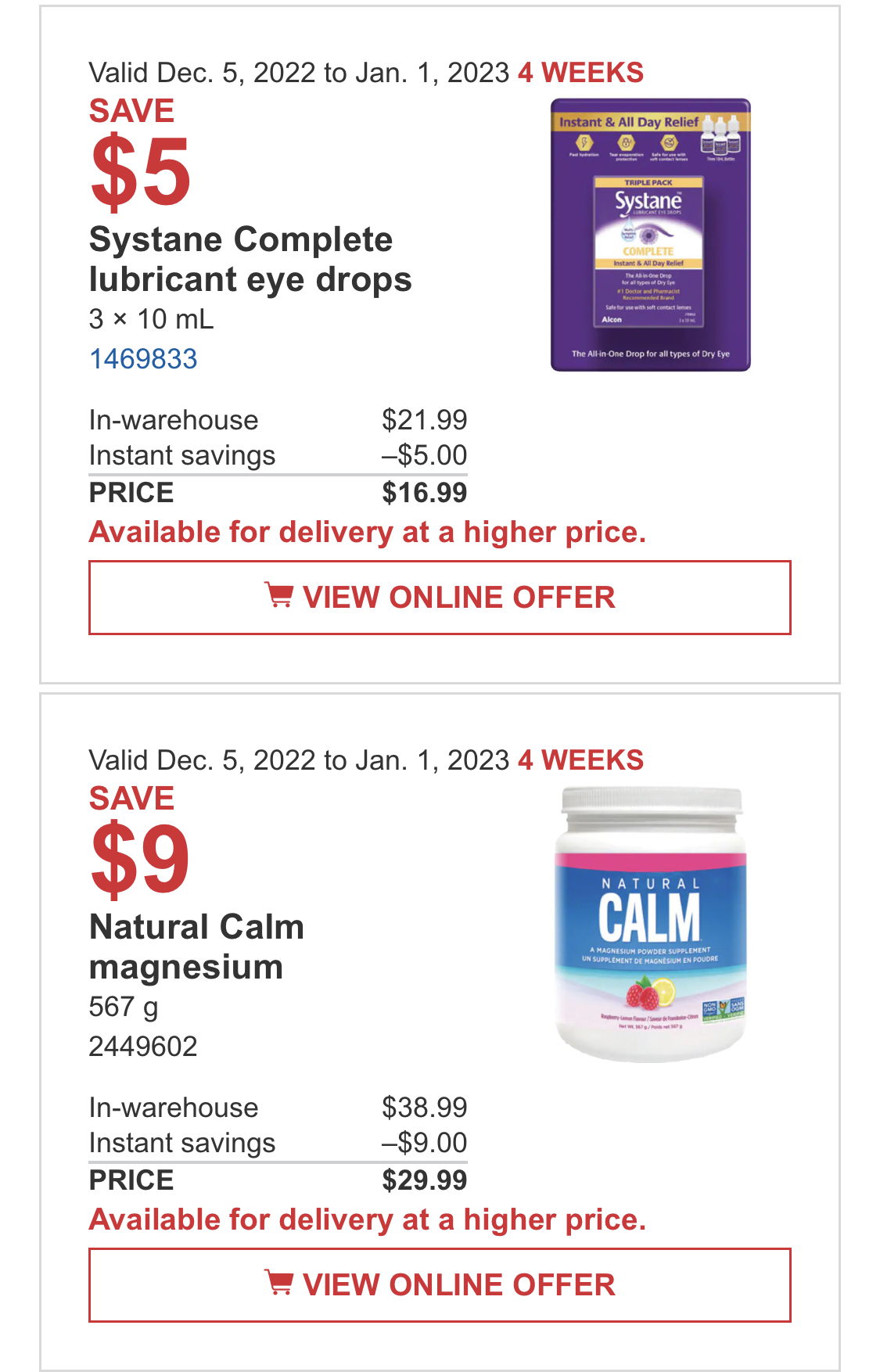Click the second 'Available for delivery at a higher price' notice
This screenshot has height=1372, width=880.
point(368,1220)
